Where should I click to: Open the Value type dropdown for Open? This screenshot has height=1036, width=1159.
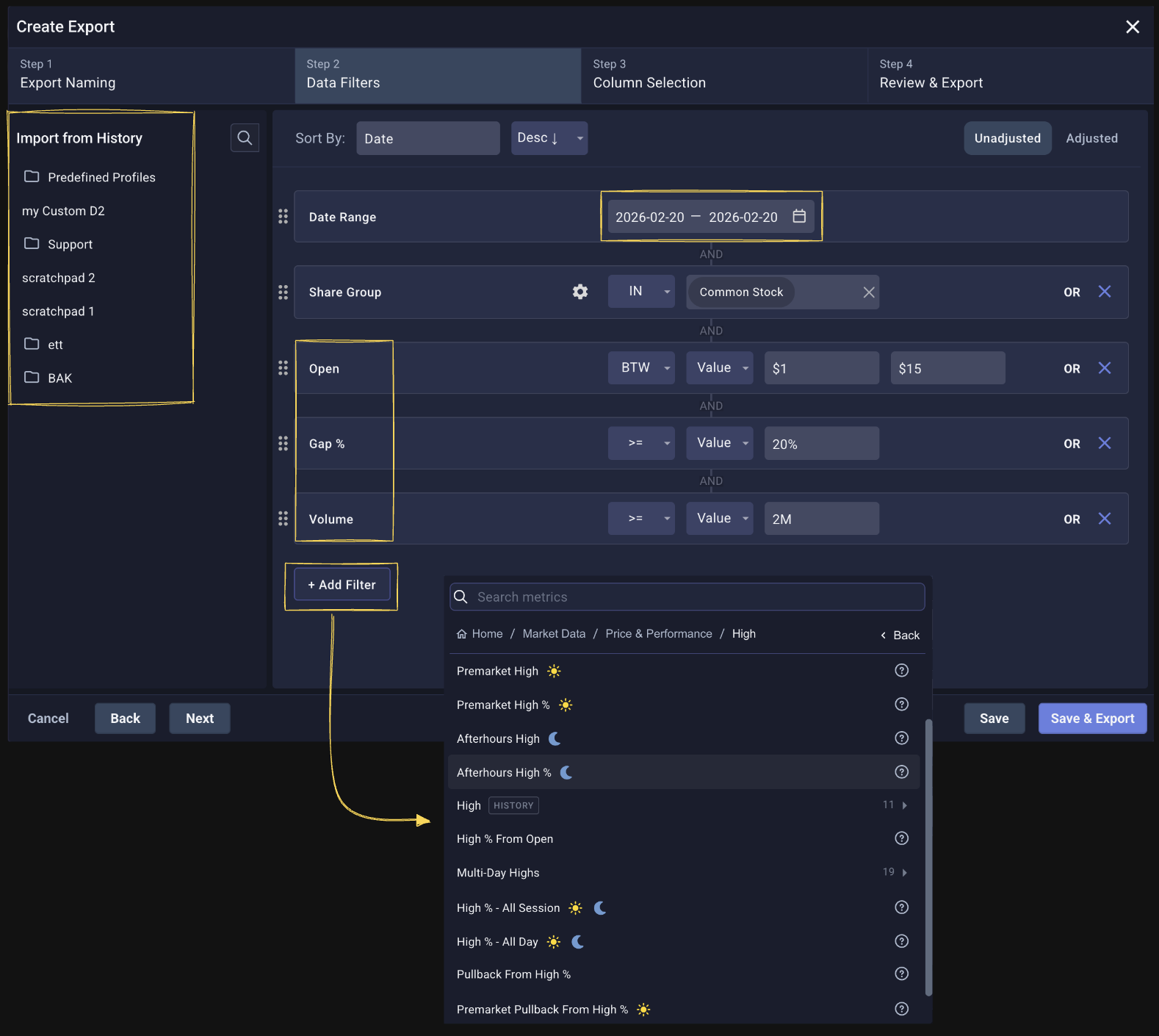tap(720, 368)
